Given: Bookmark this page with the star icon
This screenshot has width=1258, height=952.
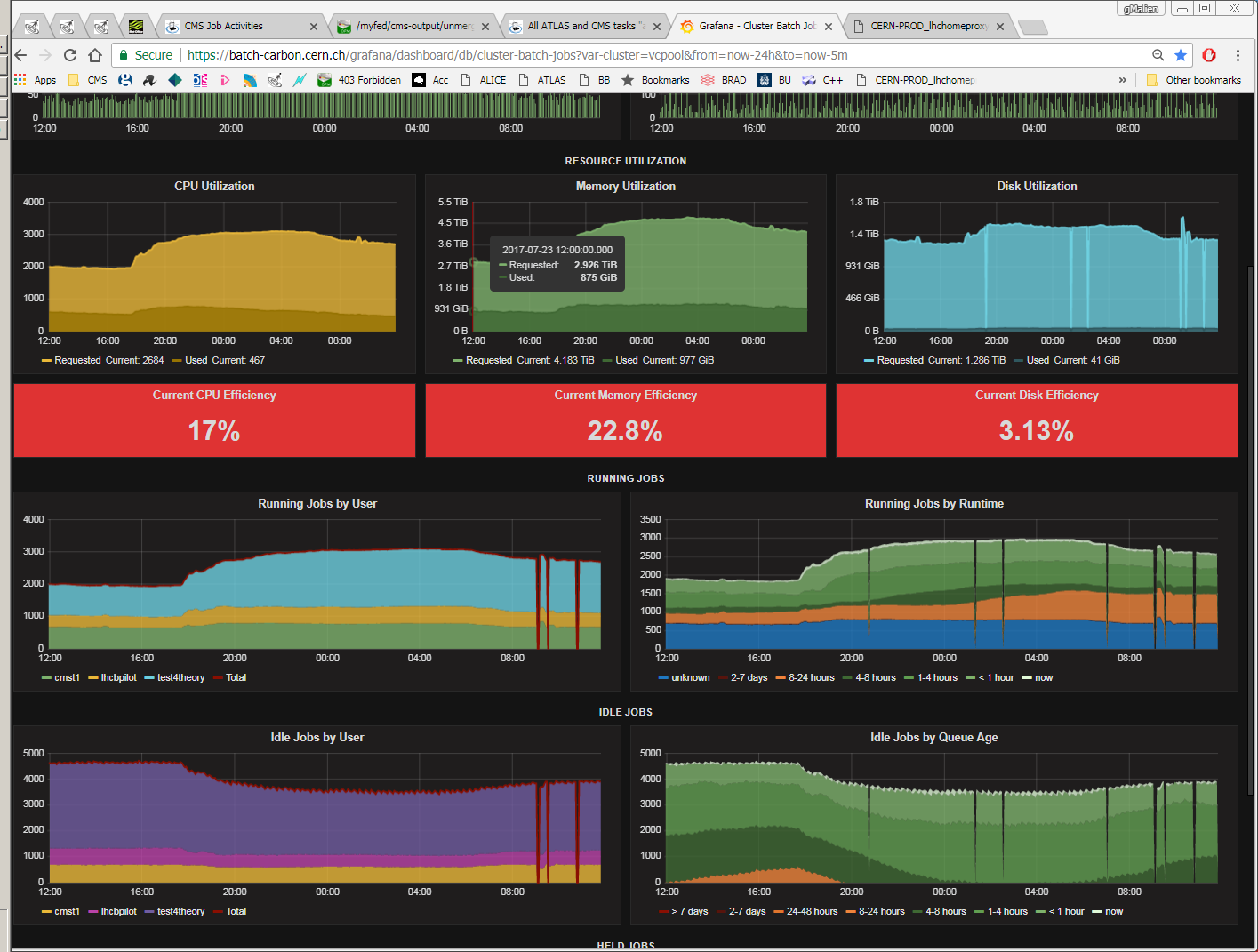Looking at the screenshot, I should click(1181, 55).
